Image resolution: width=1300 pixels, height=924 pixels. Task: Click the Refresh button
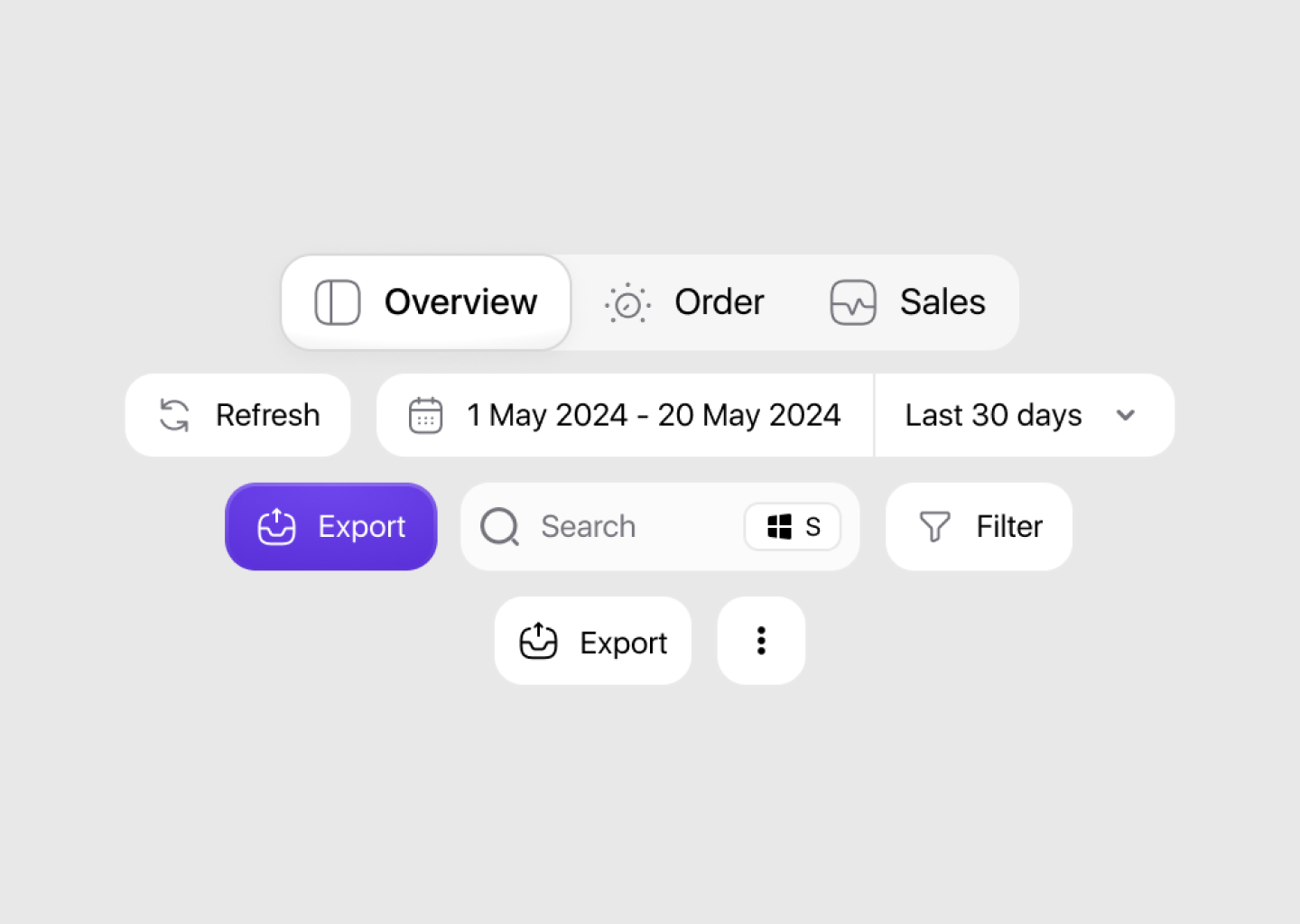click(237, 415)
